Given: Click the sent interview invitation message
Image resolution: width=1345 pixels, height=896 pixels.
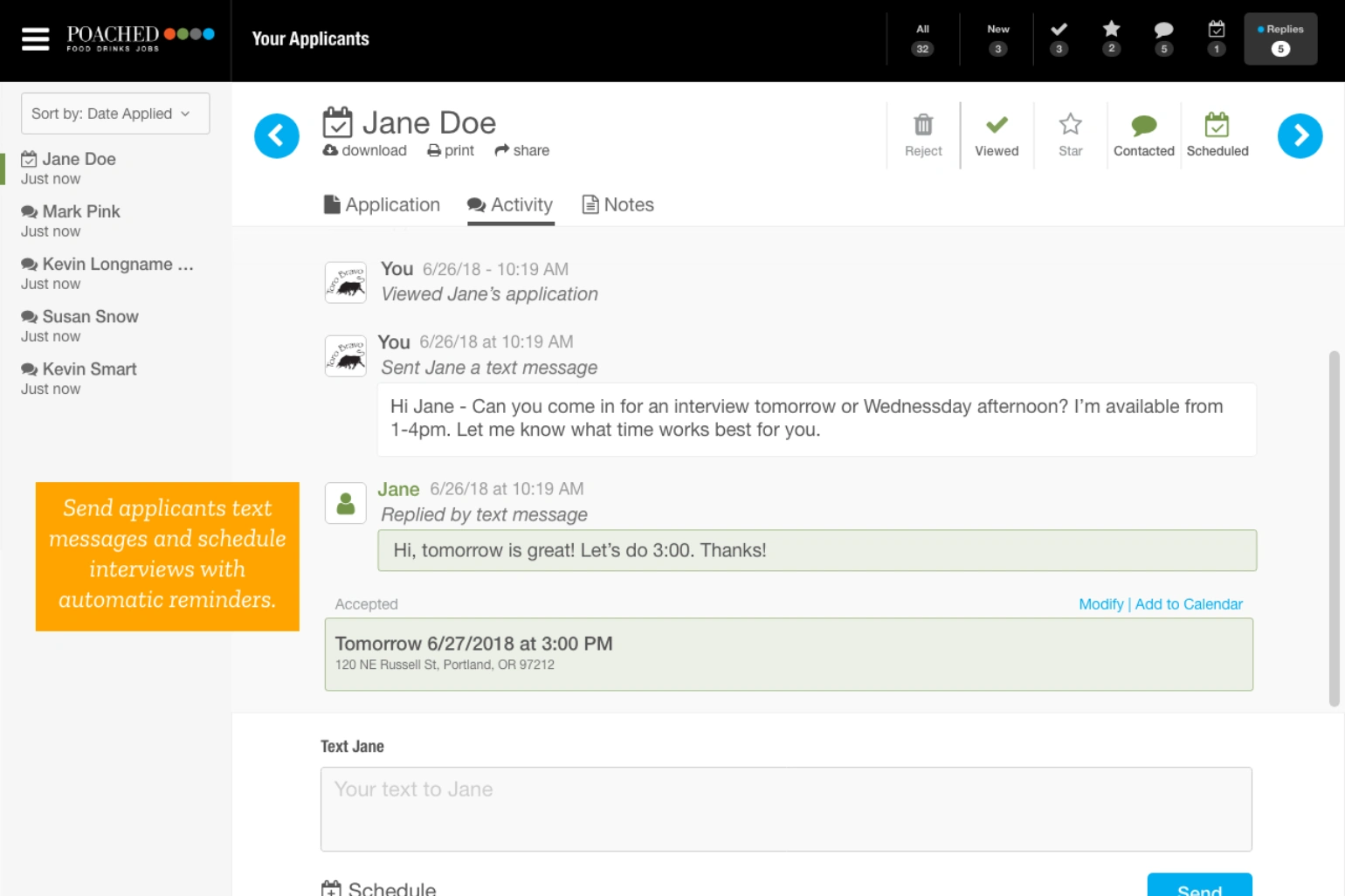Looking at the screenshot, I should coord(817,419).
